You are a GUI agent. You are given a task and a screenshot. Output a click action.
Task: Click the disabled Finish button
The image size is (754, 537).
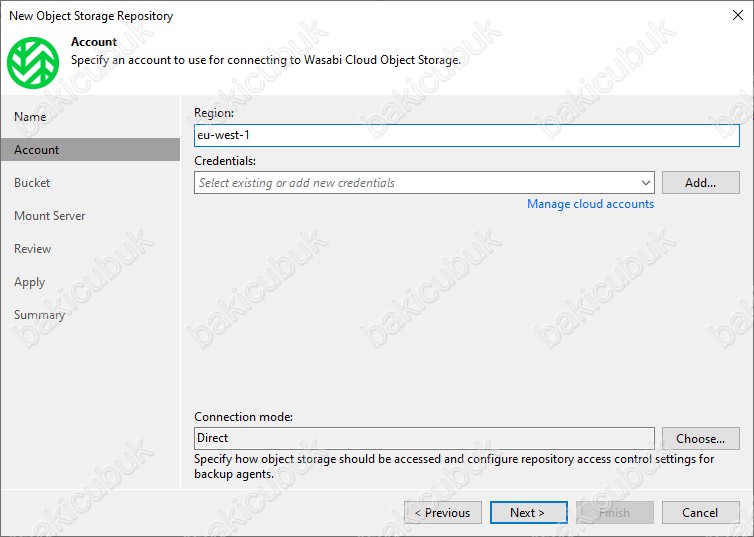click(x=615, y=512)
